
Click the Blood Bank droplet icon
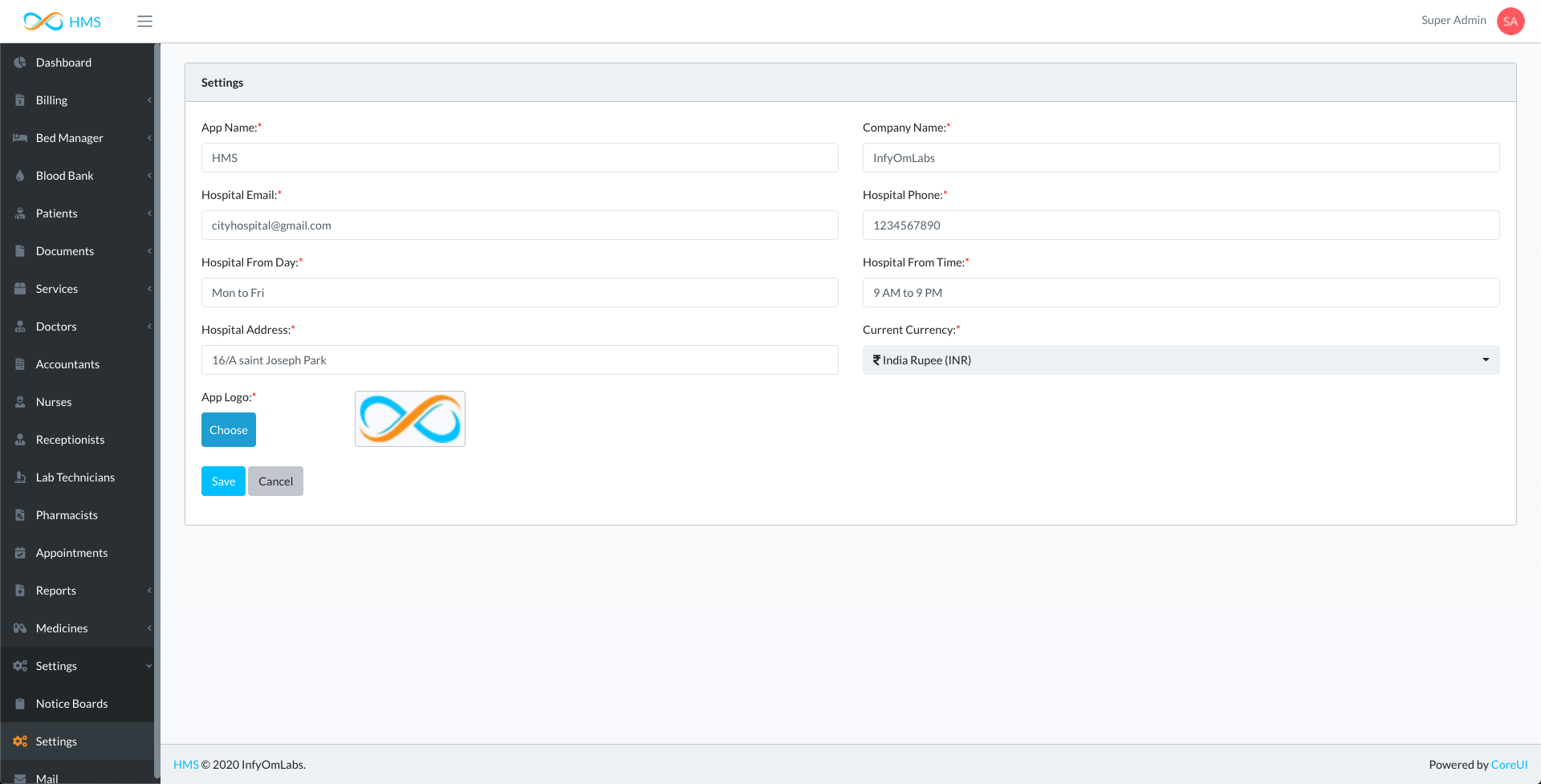tap(20, 176)
